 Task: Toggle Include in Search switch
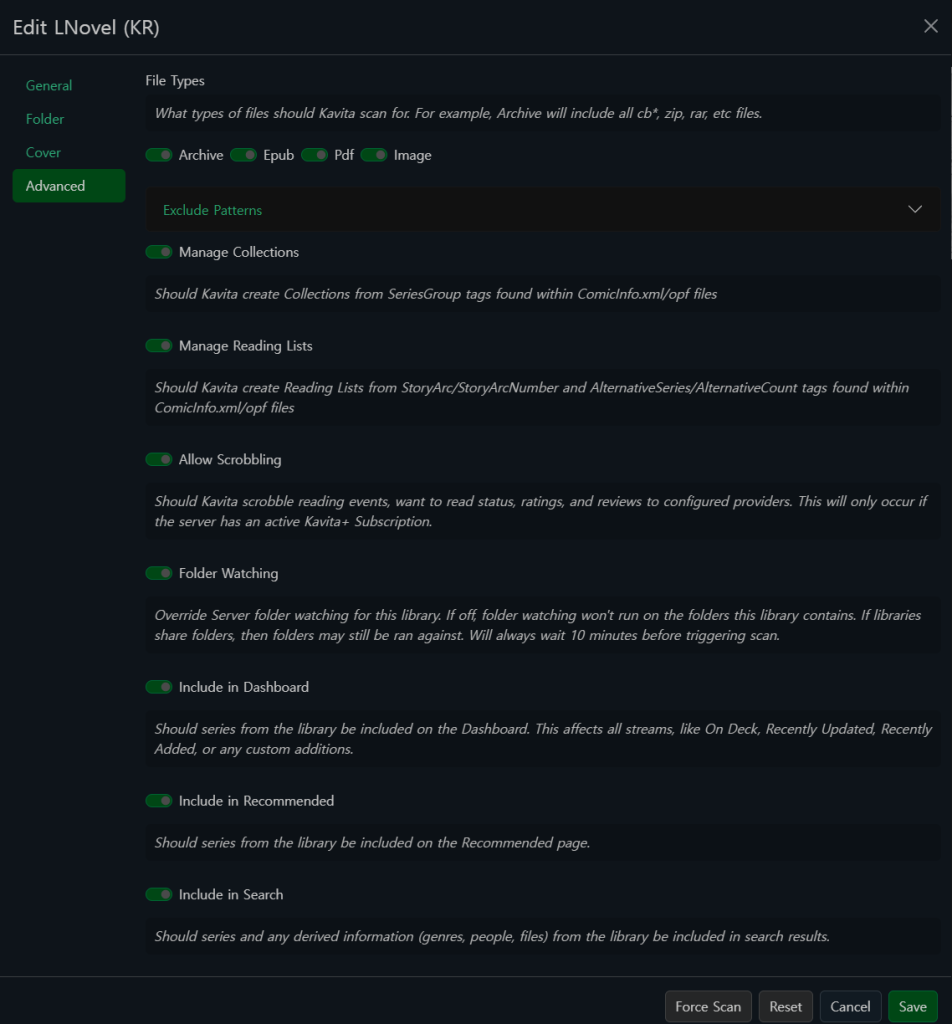pos(159,895)
